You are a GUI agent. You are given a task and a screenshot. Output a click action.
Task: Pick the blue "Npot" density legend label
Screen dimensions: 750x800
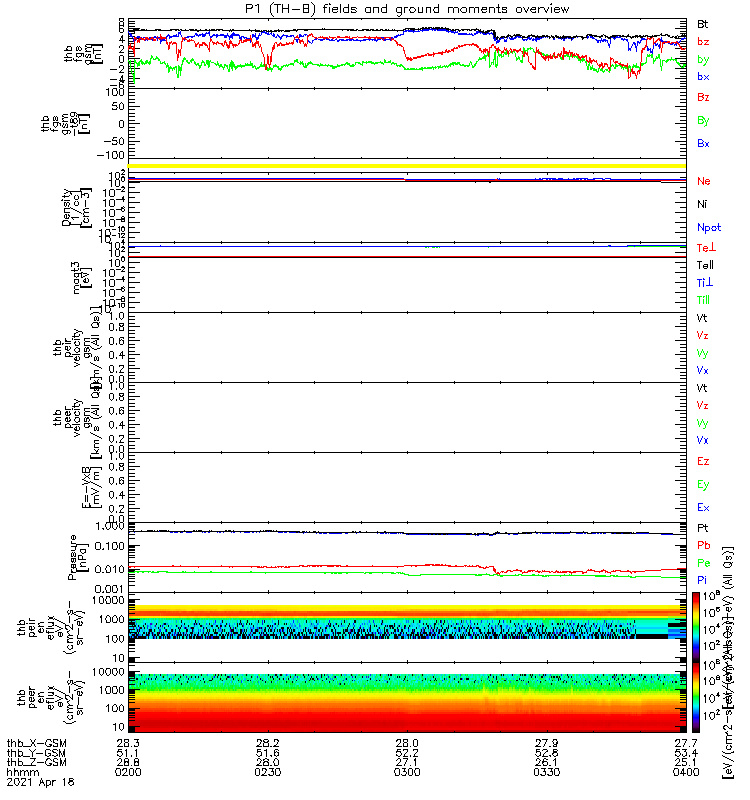coord(709,228)
